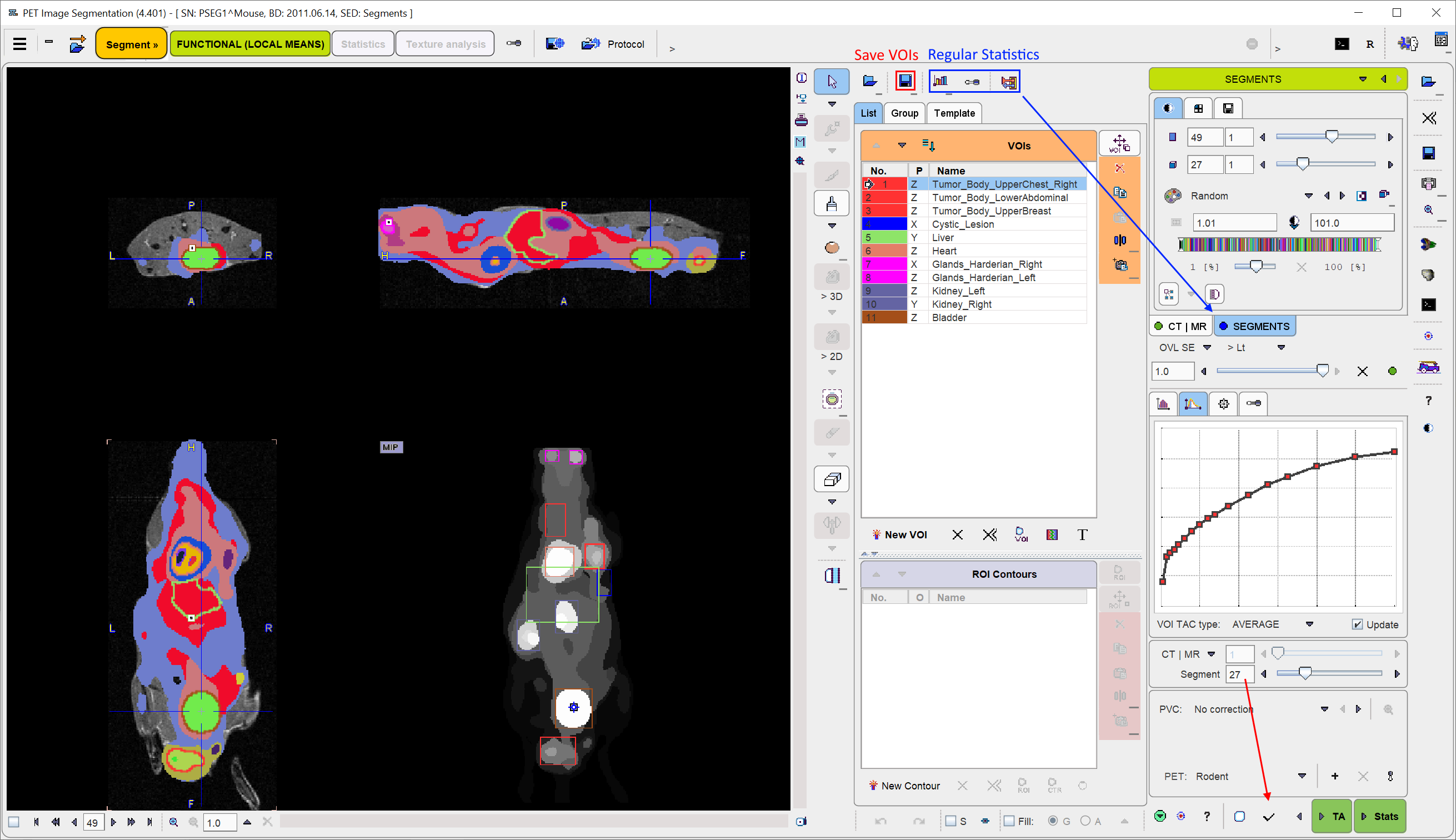Click the upper threshold 101.0 field
The height and width of the screenshot is (840, 1456).
[x=1352, y=223]
